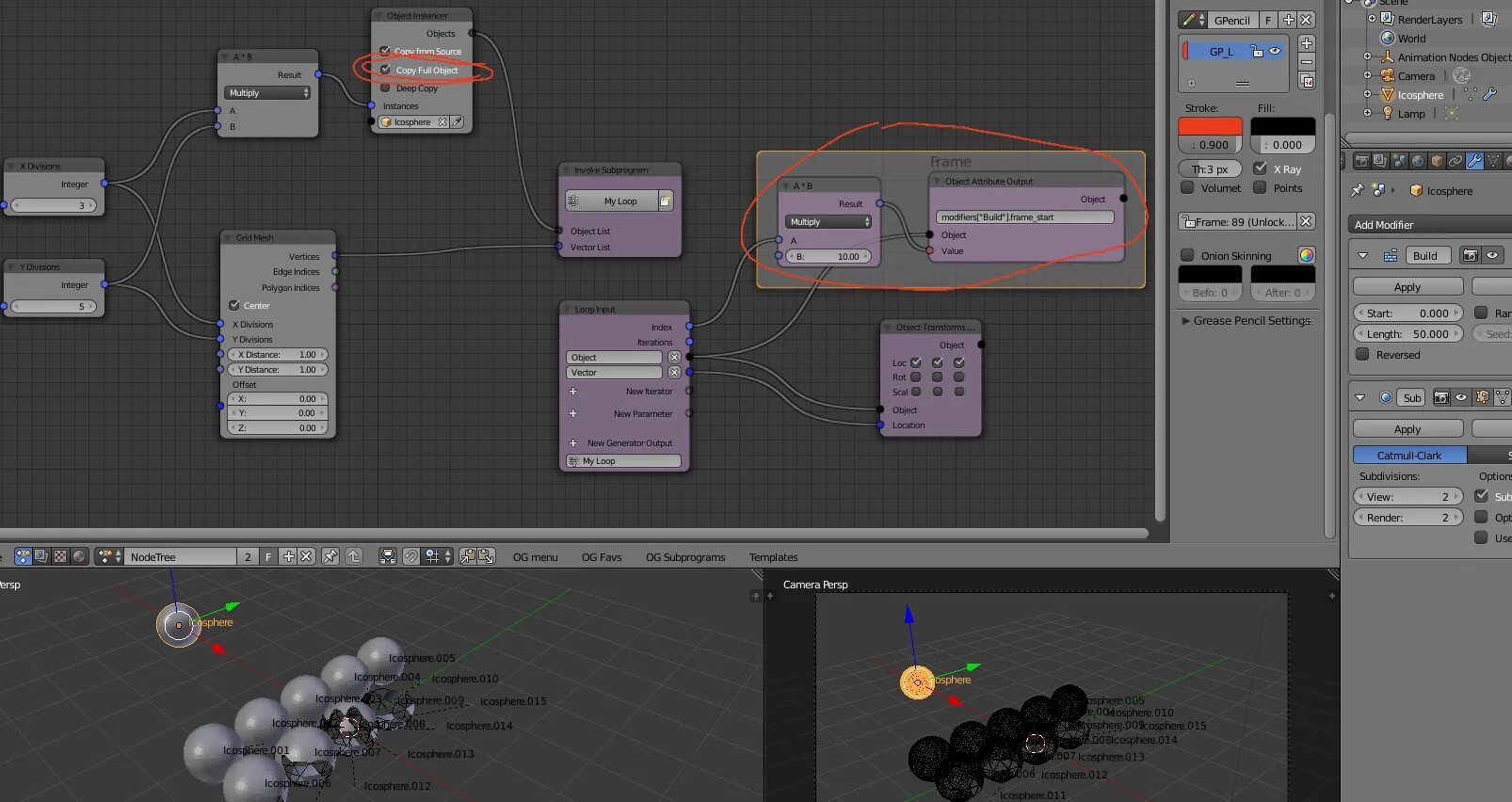Image resolution: width=1512 pixels, height=802 pixels.
Task: Enable the Points checkbox
Action: click(x=1260, y=187)
